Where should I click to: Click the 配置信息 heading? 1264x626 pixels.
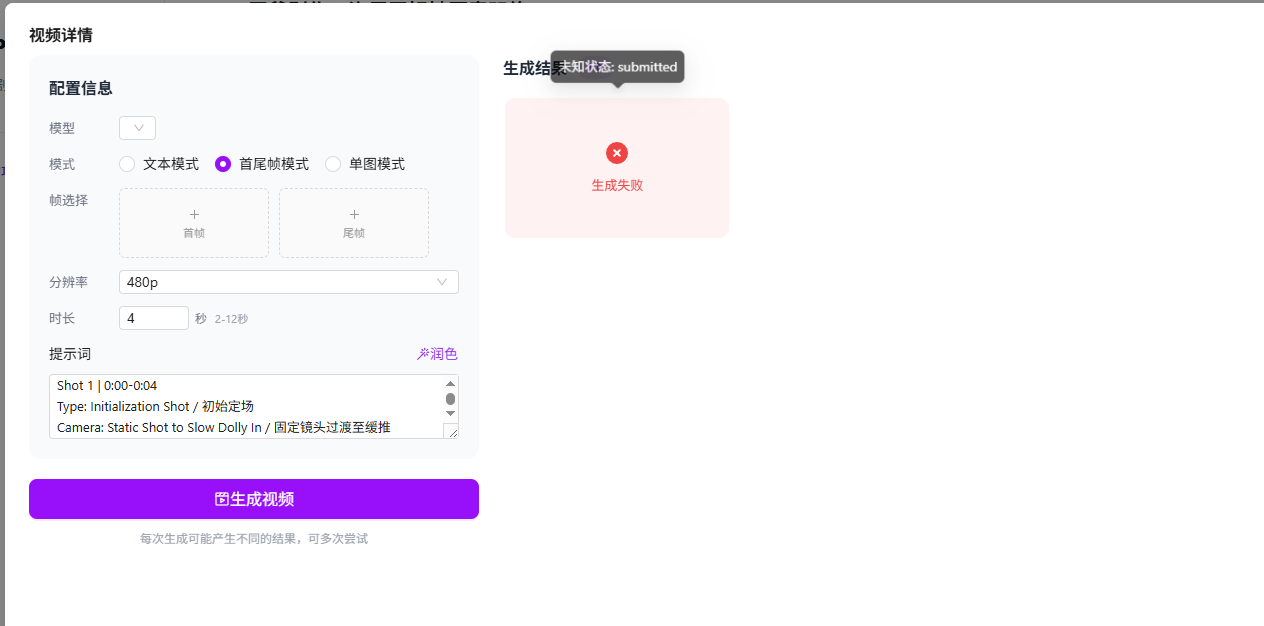pyautogui.click(x=81, y=88)
